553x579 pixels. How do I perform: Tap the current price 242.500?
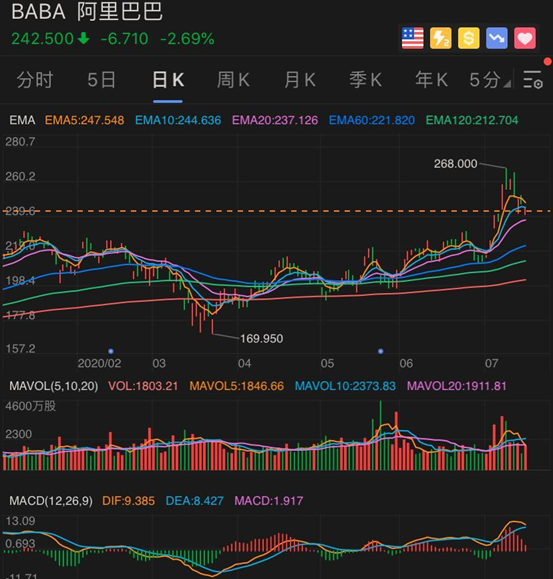tap(43, 39)
